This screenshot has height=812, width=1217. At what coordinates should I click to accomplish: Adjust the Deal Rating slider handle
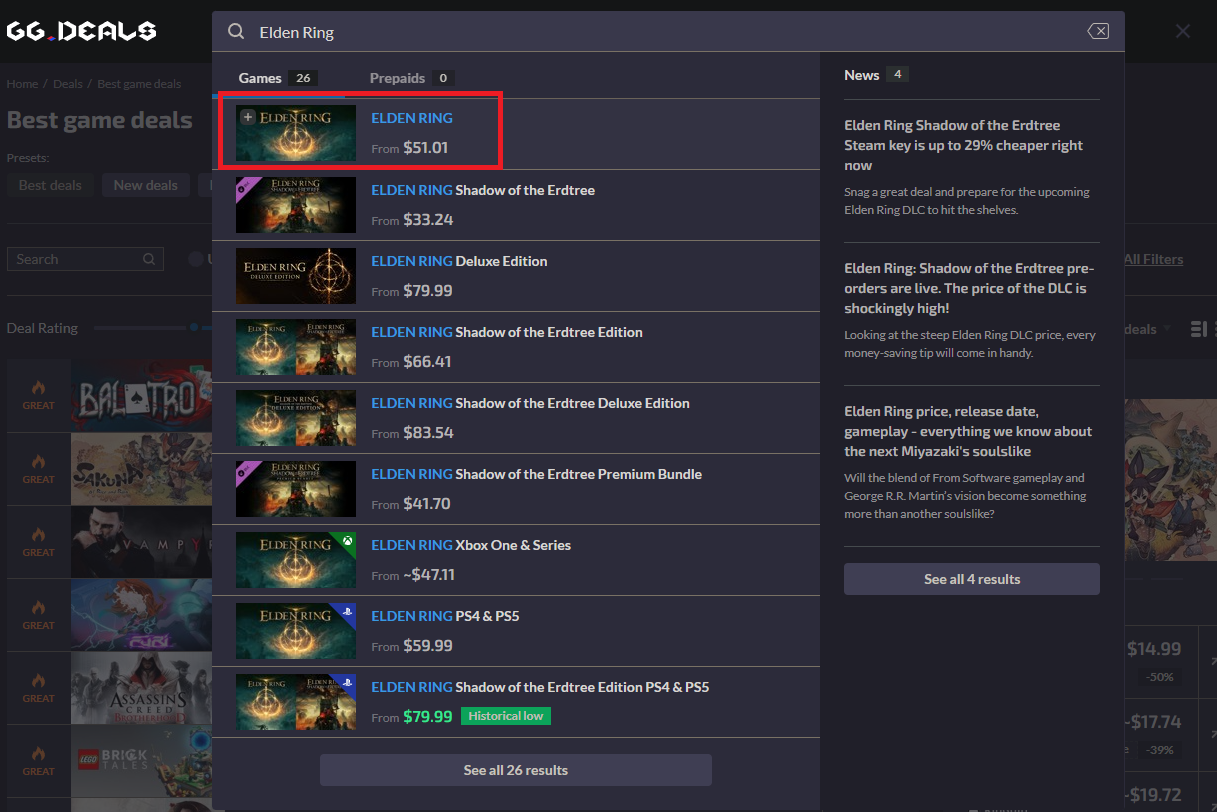pos(194,328)
